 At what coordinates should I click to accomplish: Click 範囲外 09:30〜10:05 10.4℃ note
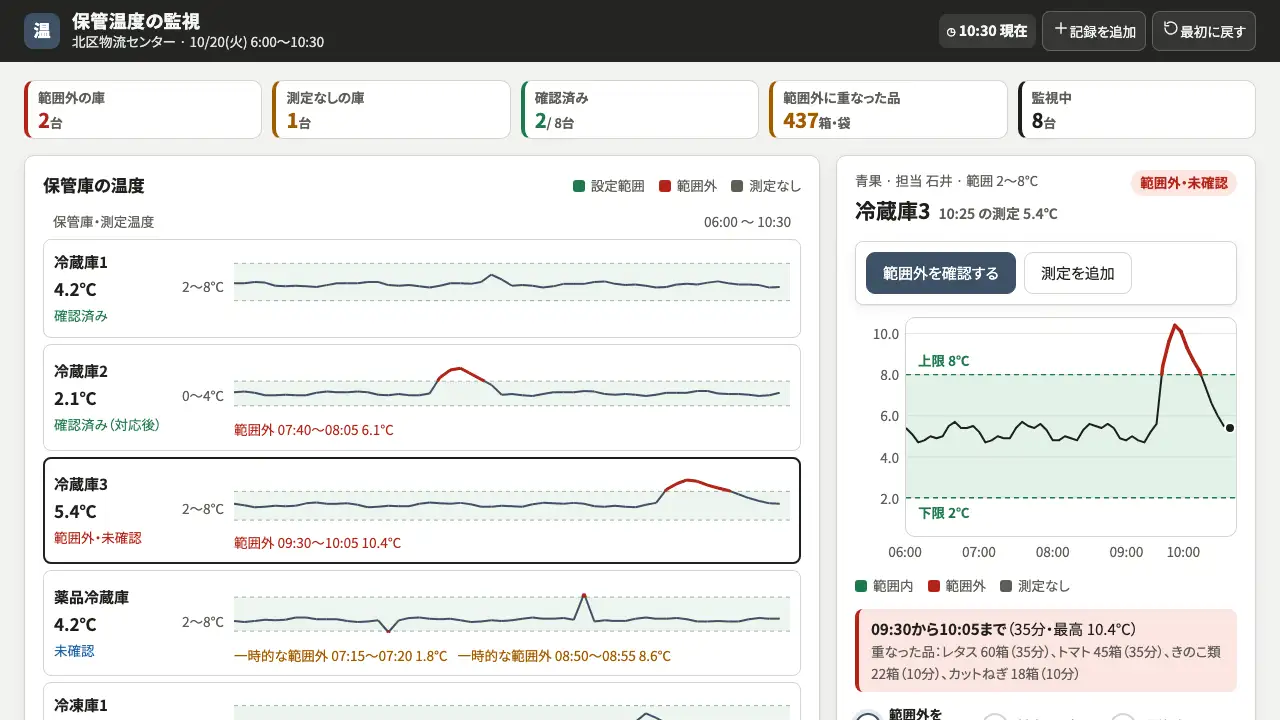click(x=318, y=543)
